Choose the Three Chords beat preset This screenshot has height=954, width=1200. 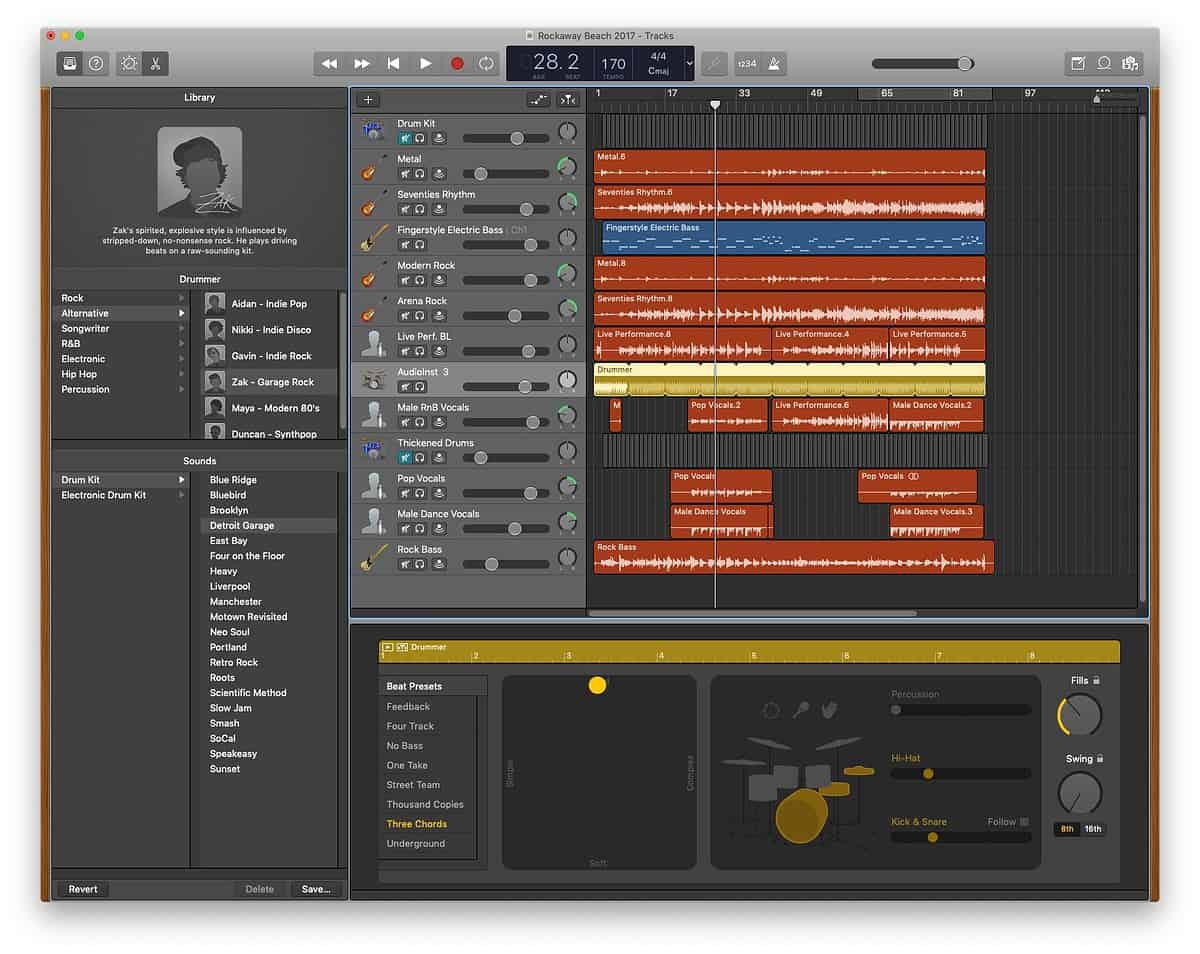coord(414,823)
